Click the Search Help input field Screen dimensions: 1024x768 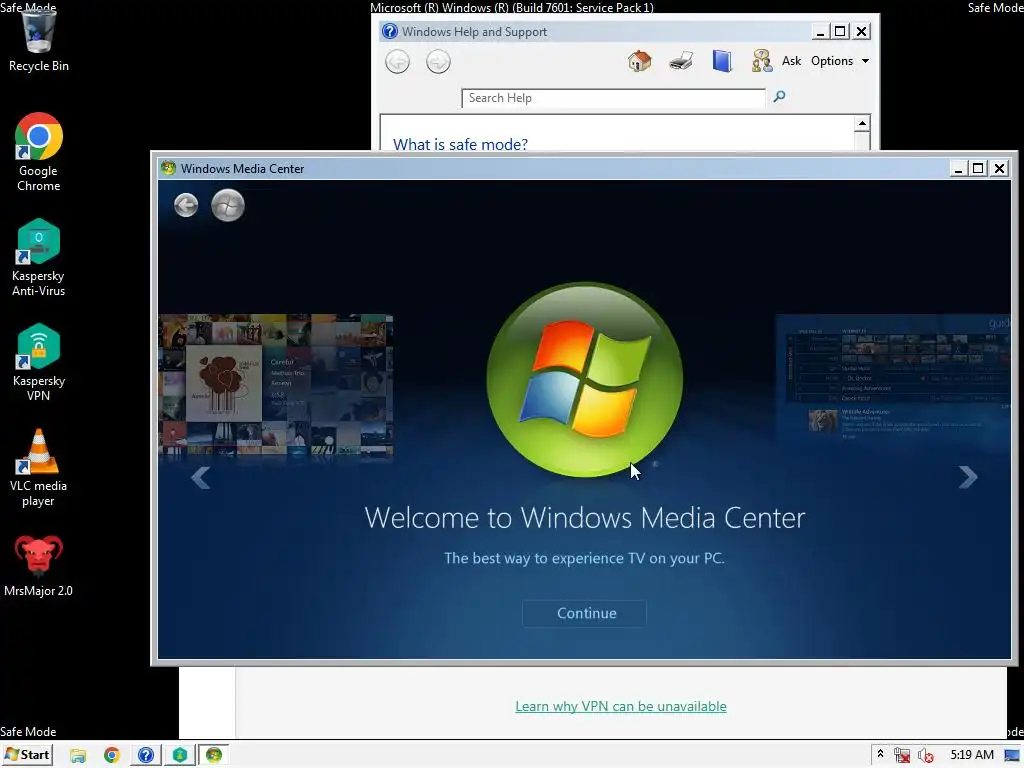point(613,98)
